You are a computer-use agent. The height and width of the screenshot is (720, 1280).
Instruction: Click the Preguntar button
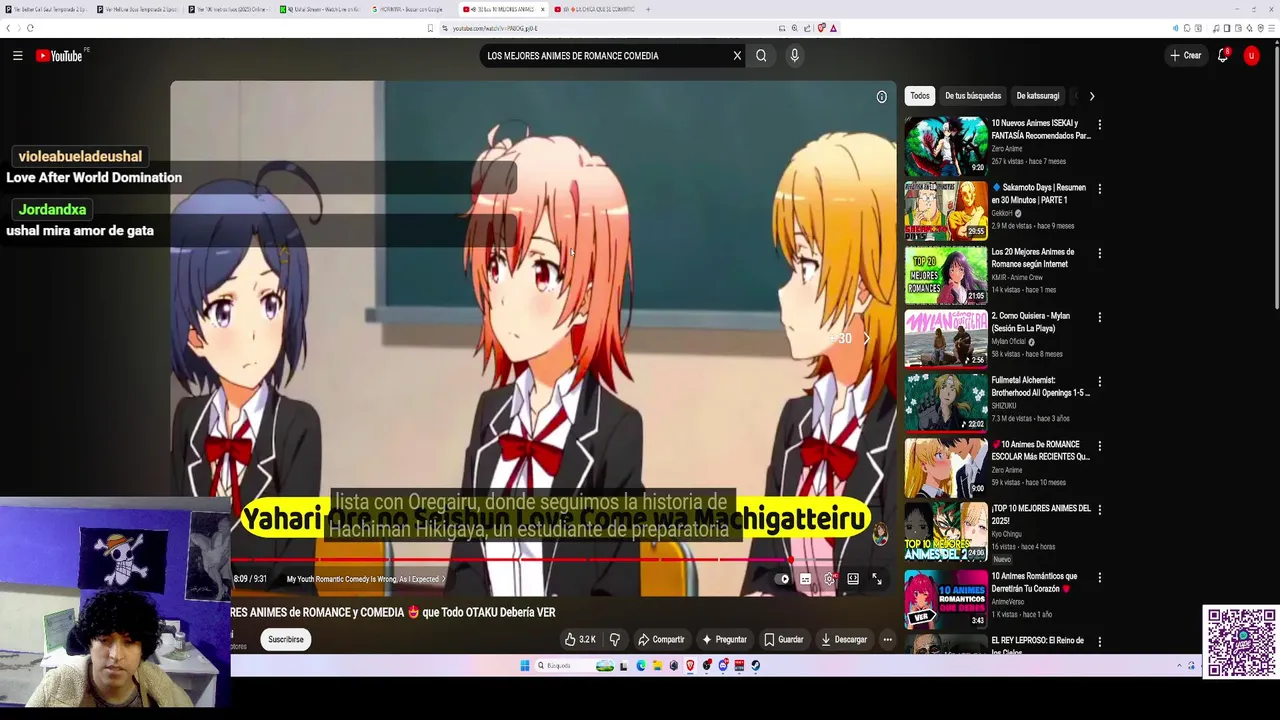[x=724, y=639]
